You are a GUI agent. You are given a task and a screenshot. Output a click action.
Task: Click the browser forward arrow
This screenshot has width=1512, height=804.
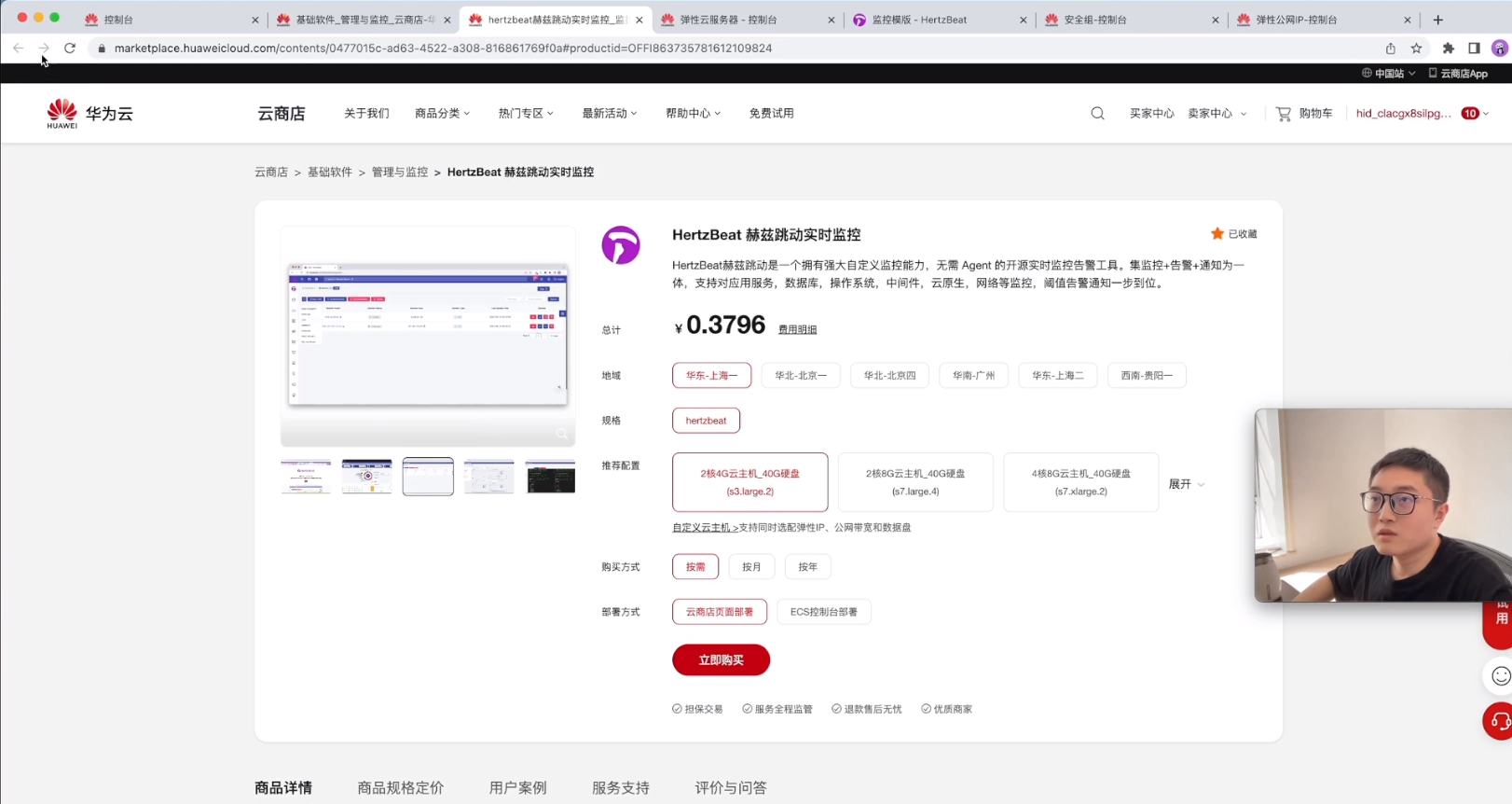coord(44,48)
